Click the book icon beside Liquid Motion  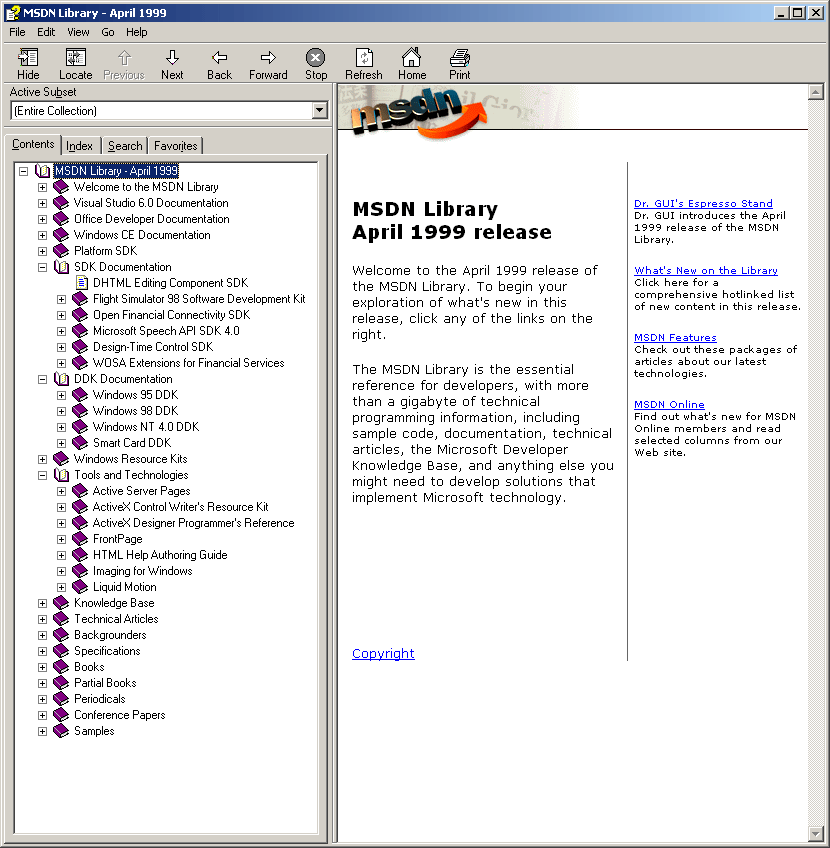click(x=81, y=587)
